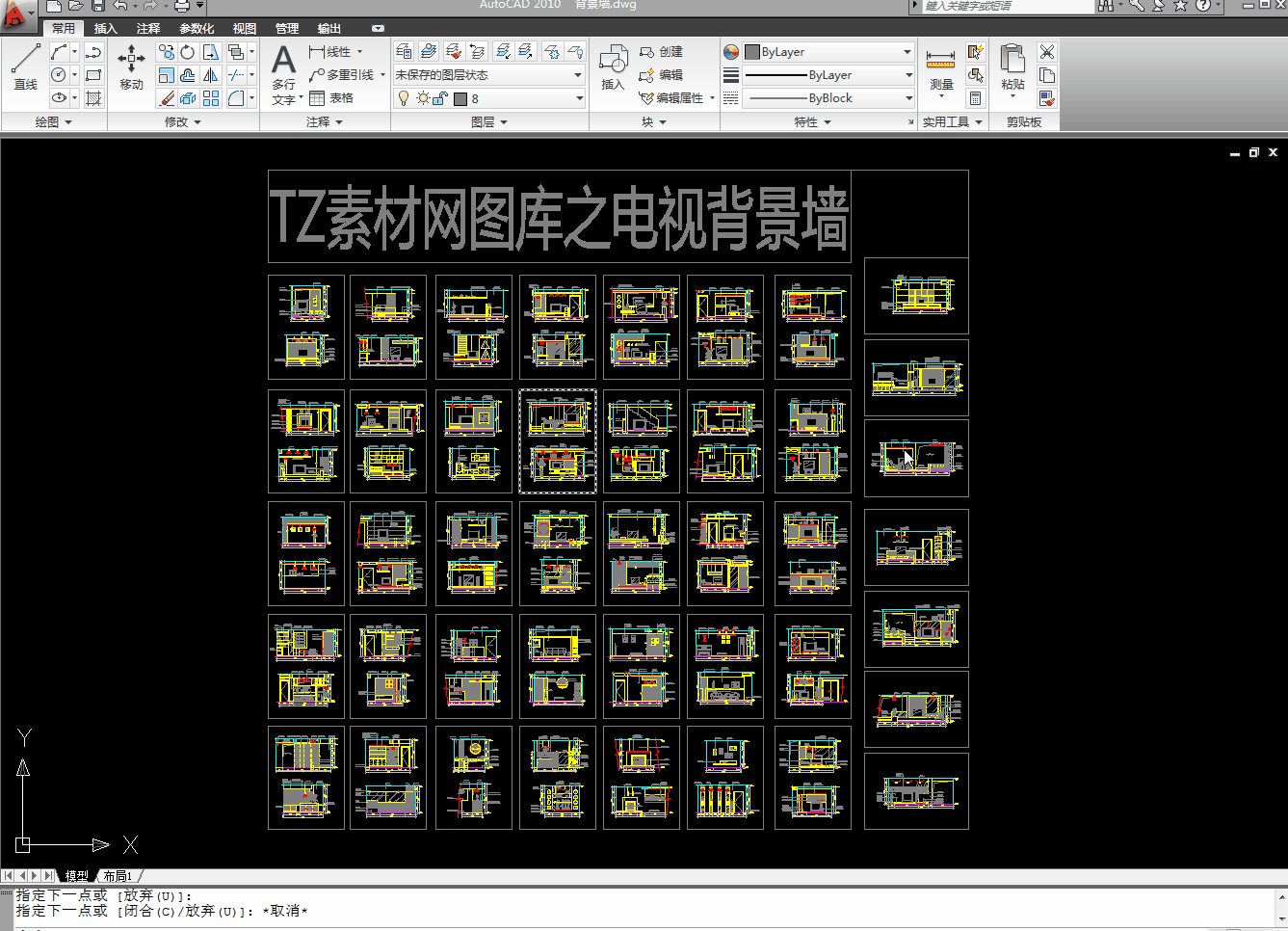1288x931 pixels.
Task: Switch to the 常用 (Home) ribbon tab
Action: click(x=64, y=29)
